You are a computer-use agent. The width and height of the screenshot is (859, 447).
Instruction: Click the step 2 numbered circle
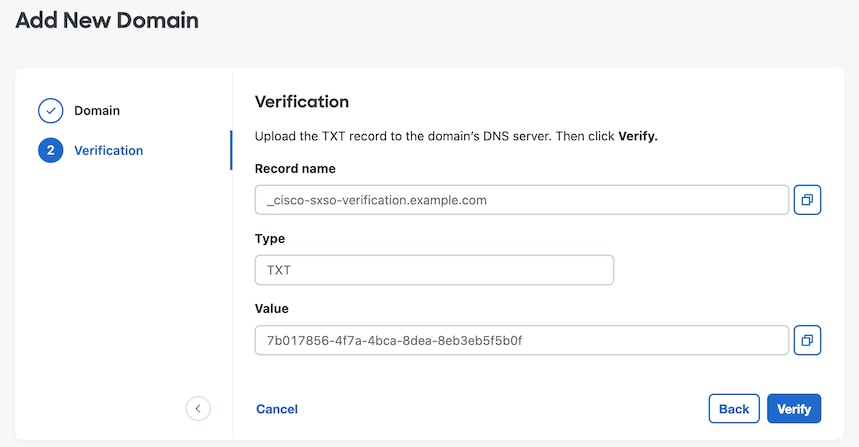(50, 151)
